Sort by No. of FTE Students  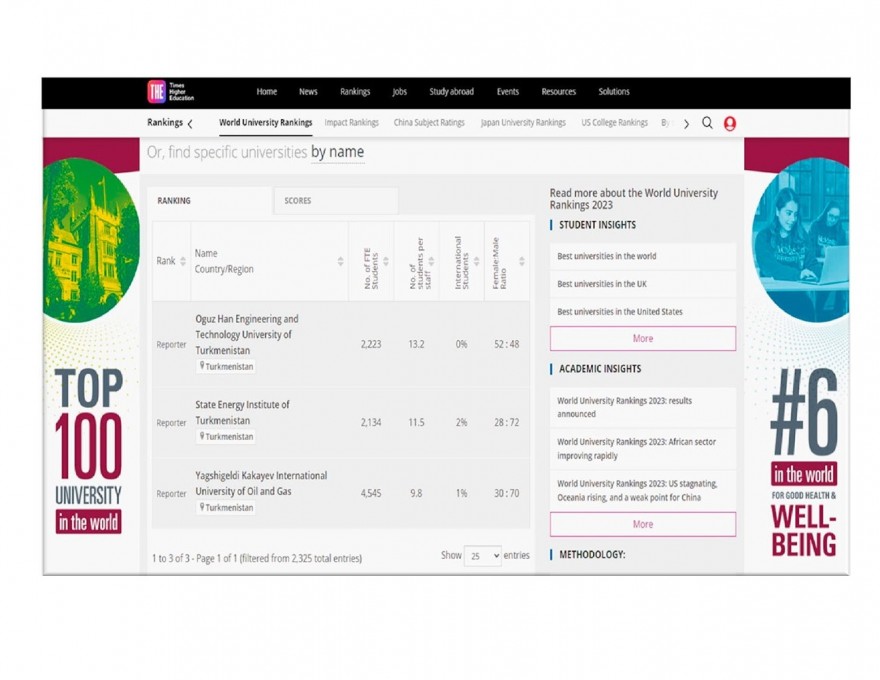(x=386, y=261)
